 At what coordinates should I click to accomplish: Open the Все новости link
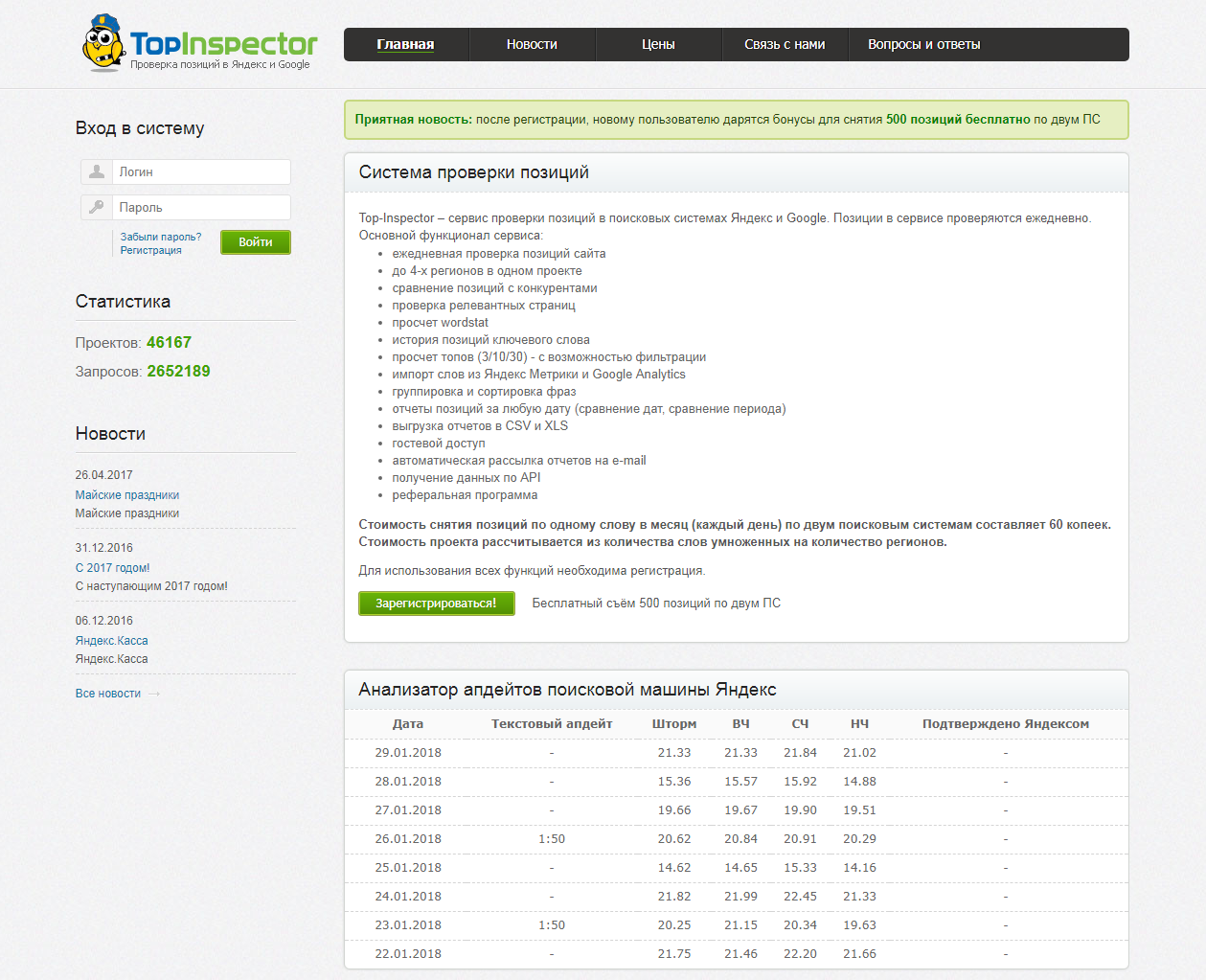click(108, 694)
